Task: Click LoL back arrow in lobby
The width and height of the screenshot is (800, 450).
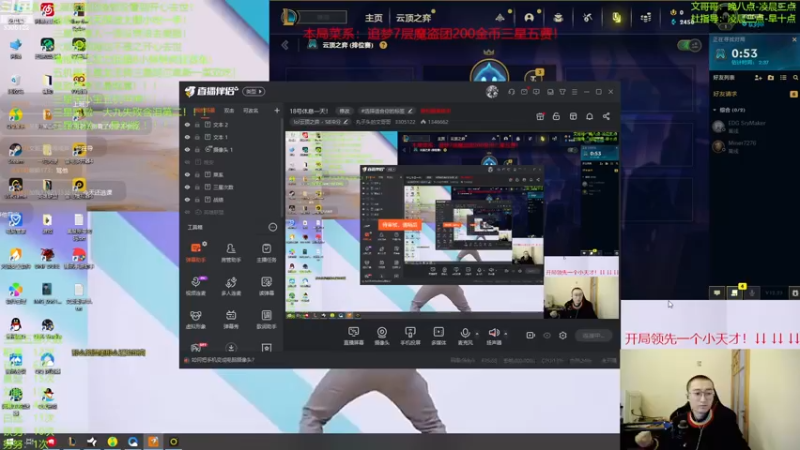Action: point(285,45)
